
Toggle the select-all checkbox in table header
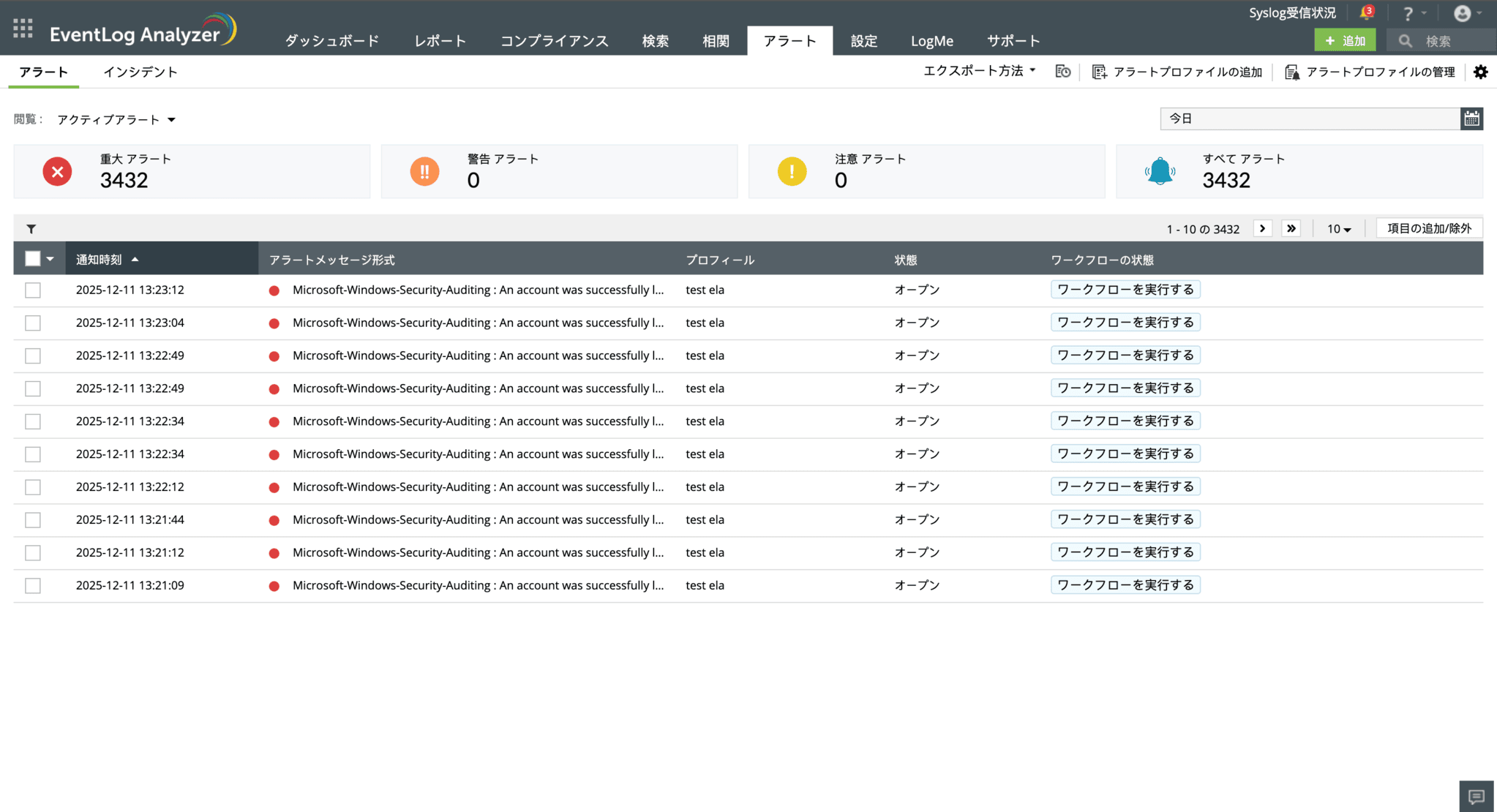click(x=32, y=259)
